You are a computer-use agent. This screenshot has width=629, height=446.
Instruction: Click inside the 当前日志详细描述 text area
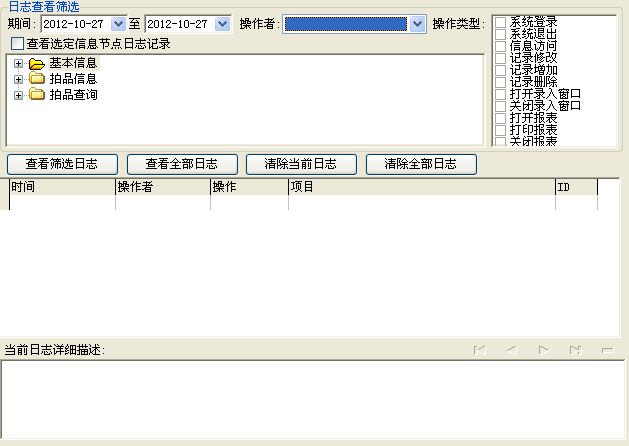tap(313, 399)
